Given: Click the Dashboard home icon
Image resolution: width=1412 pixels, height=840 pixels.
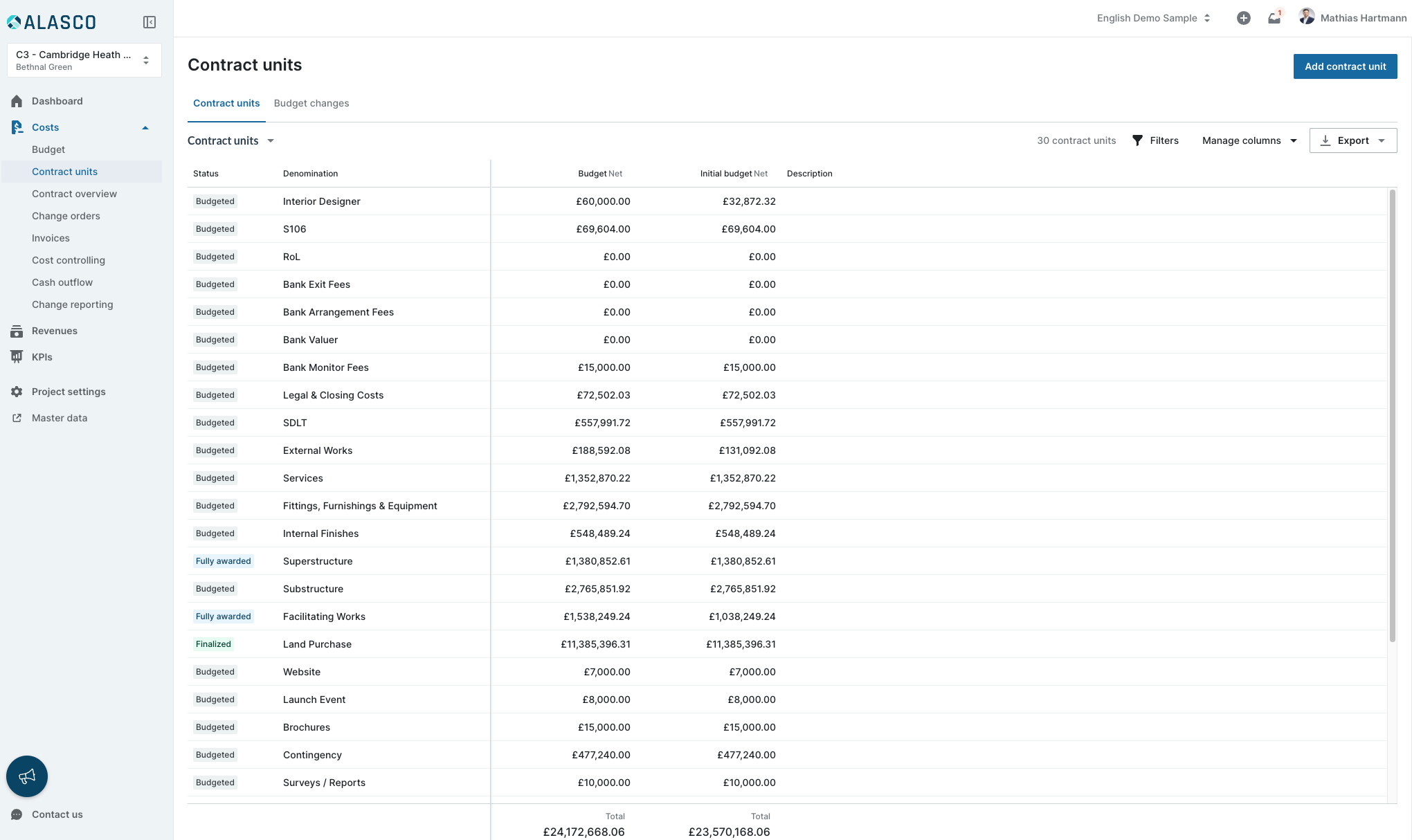Looking at the screenshot, I should coord(17,101).
